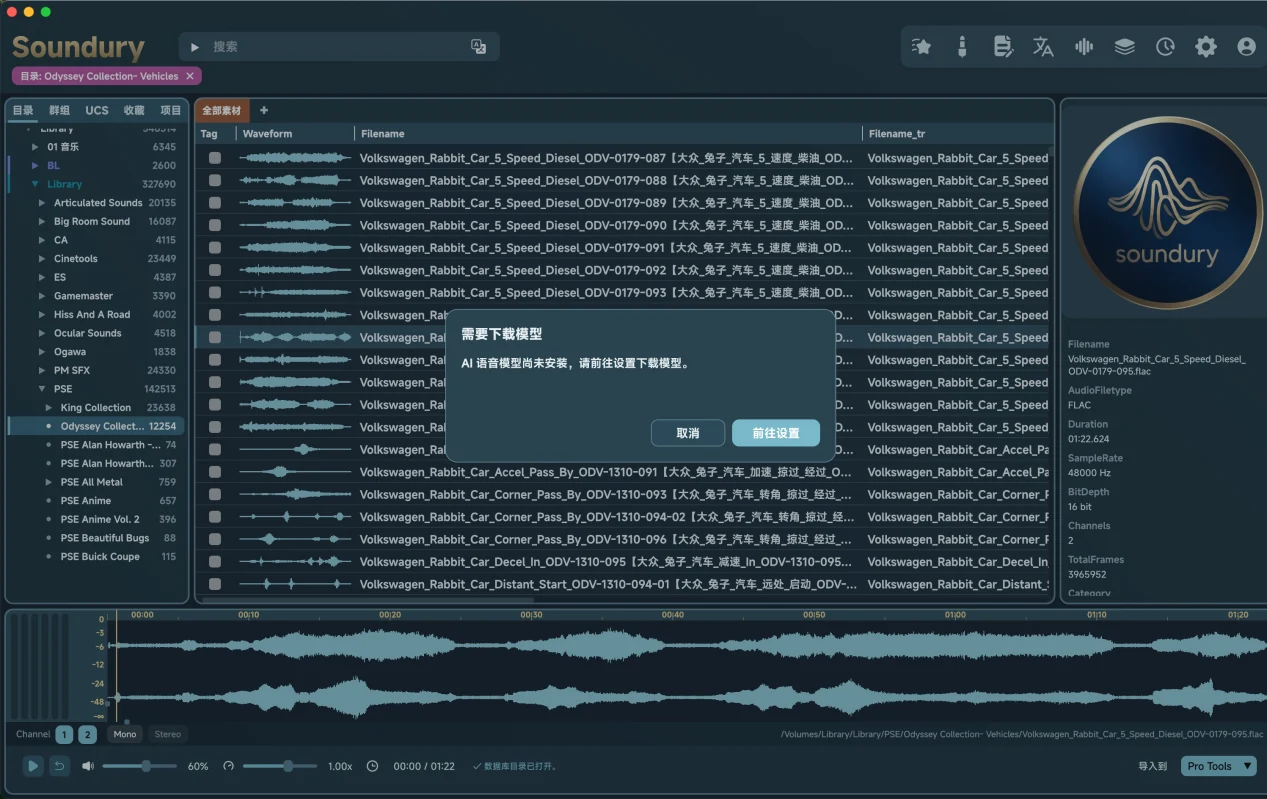Open the document edit icon
The image size is (1267, 799).
tap(1003, 47)
